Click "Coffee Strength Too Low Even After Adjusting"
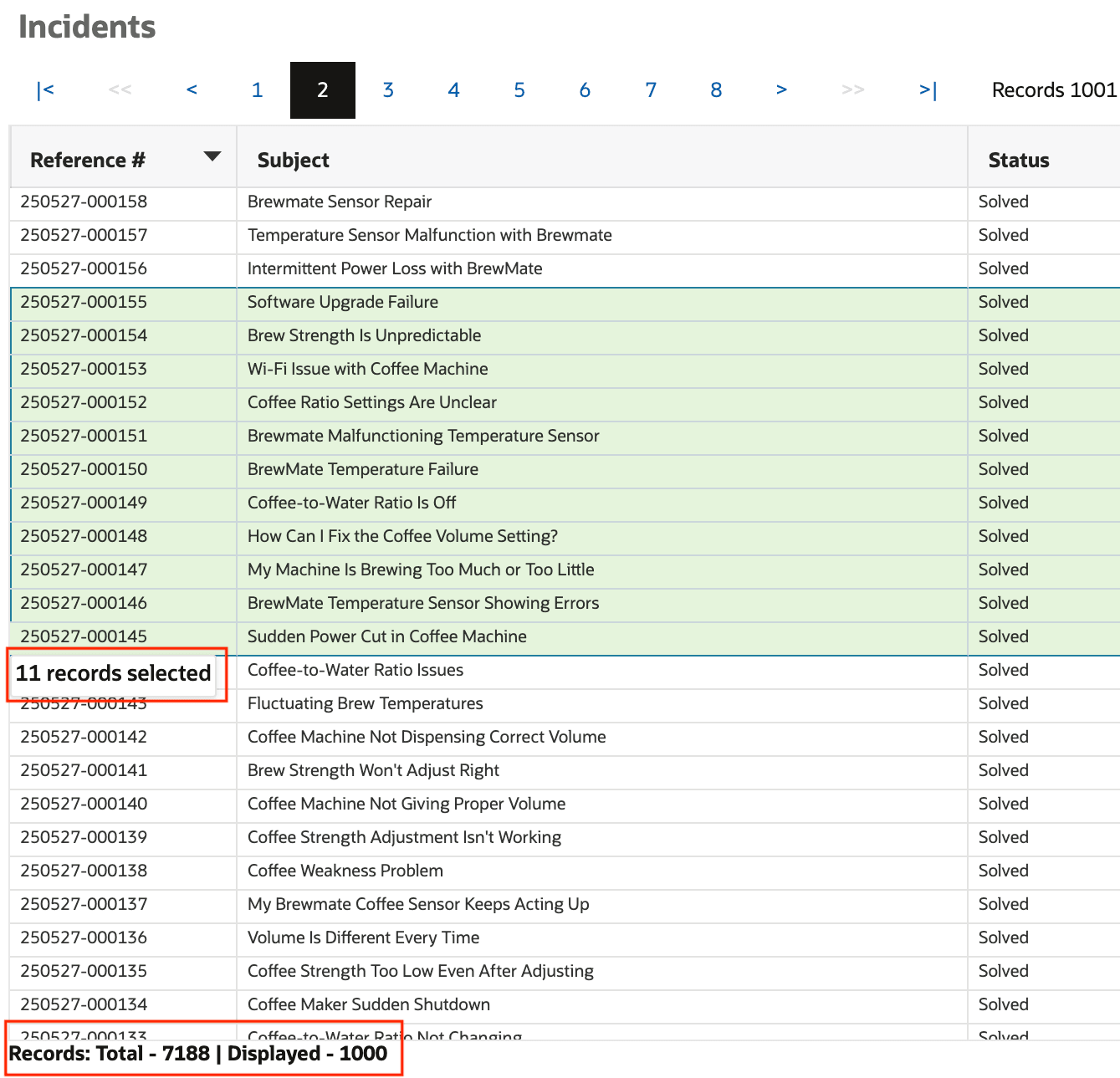Viewport: 1120px width, 1078px height. tap(421, 971)
